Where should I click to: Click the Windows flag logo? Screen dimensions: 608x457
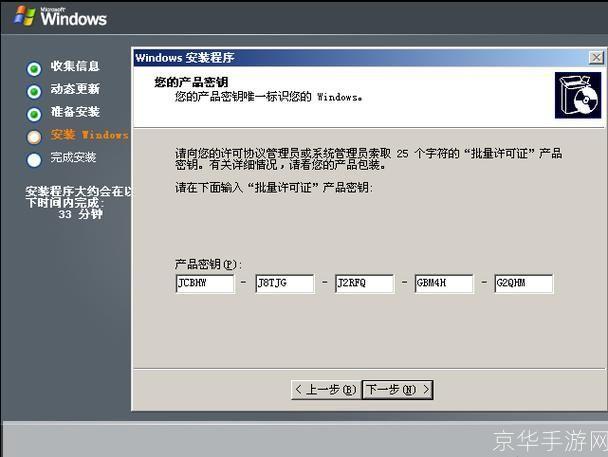[24, 16]
